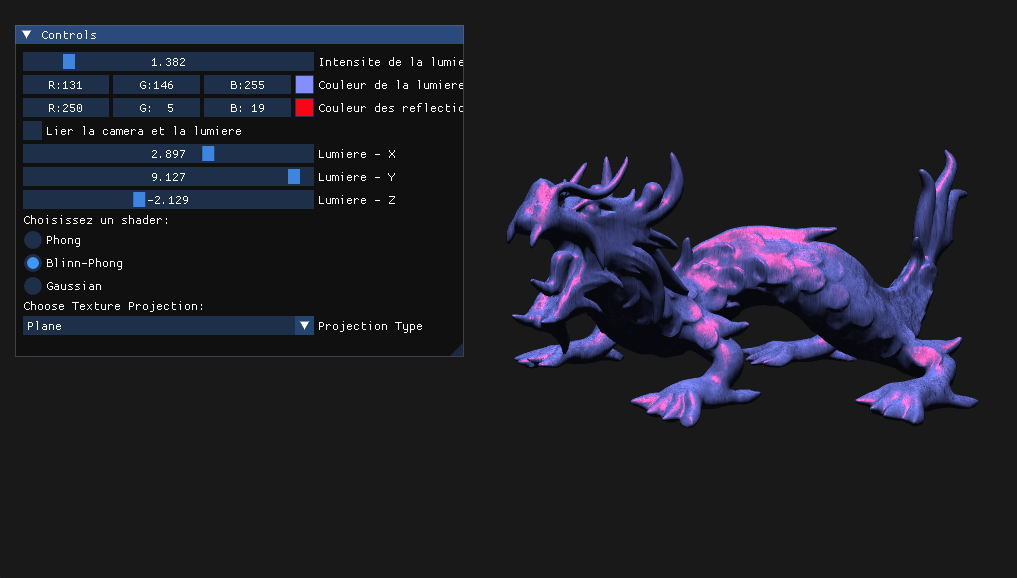Click reflection color G:5 field

point(156,108)
